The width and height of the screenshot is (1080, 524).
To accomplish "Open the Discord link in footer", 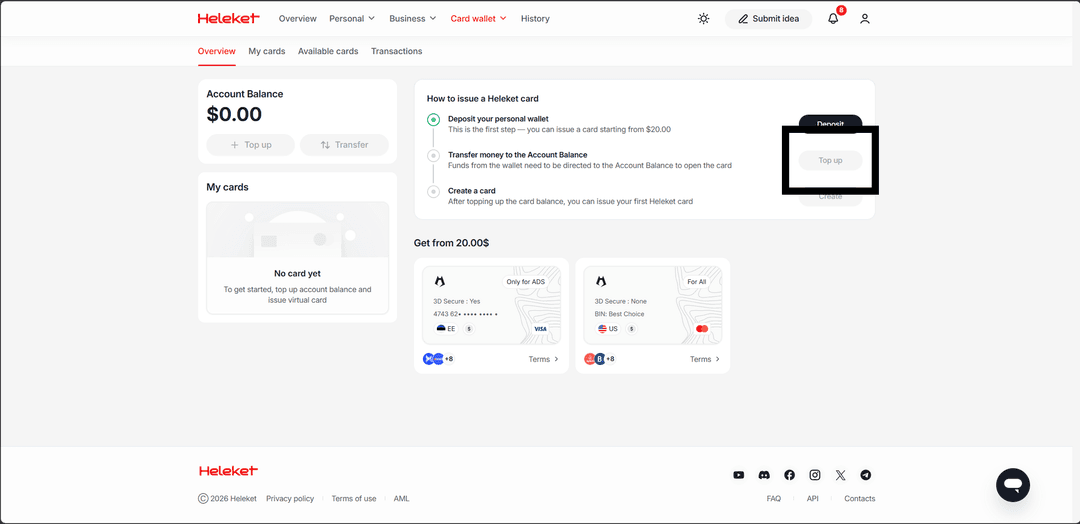I will [x=764, y=475].
